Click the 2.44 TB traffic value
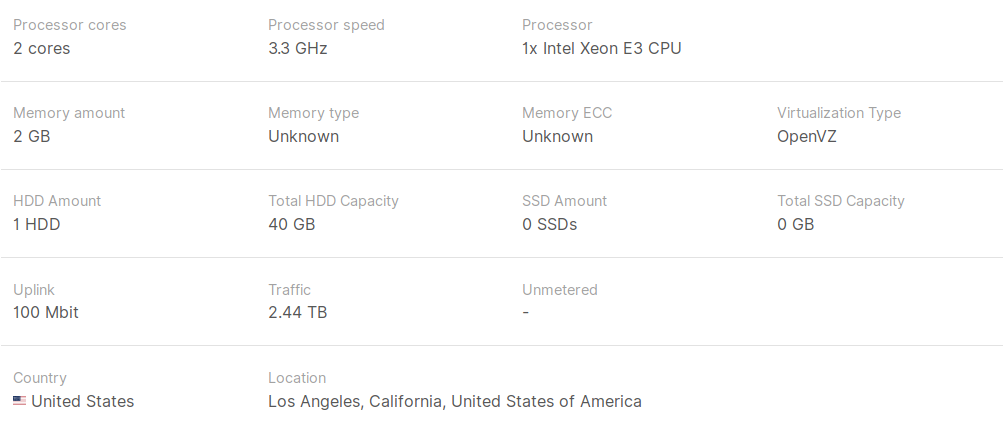1003x425 pixels. pos(297,312)
